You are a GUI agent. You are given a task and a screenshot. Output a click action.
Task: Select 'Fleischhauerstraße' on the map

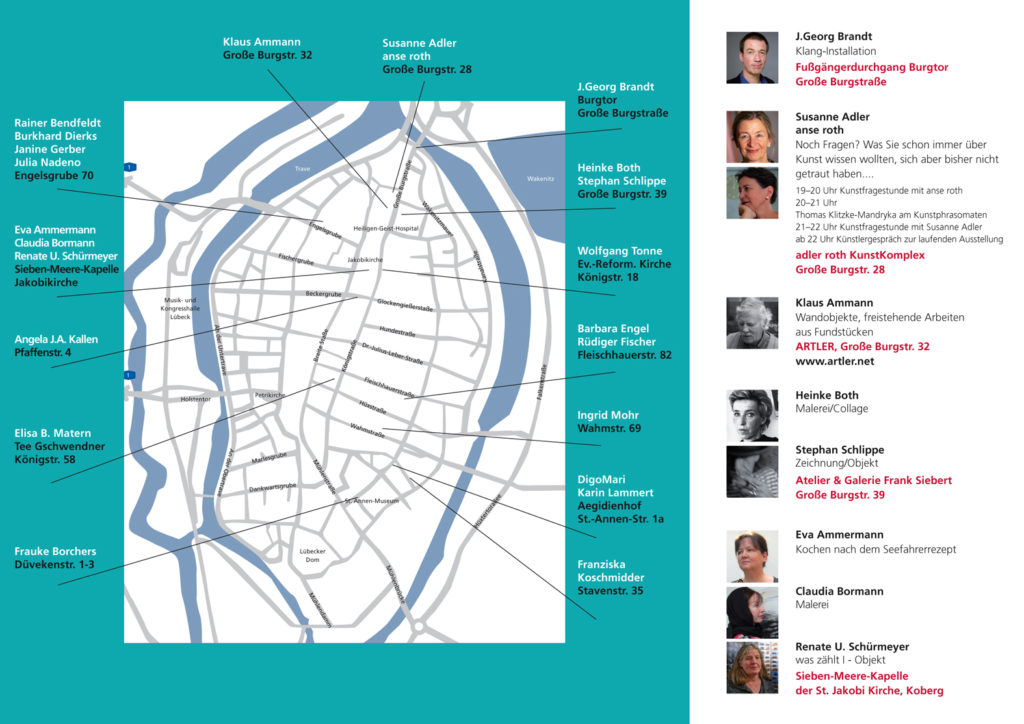pyautogui.click(x=389, y=387)
